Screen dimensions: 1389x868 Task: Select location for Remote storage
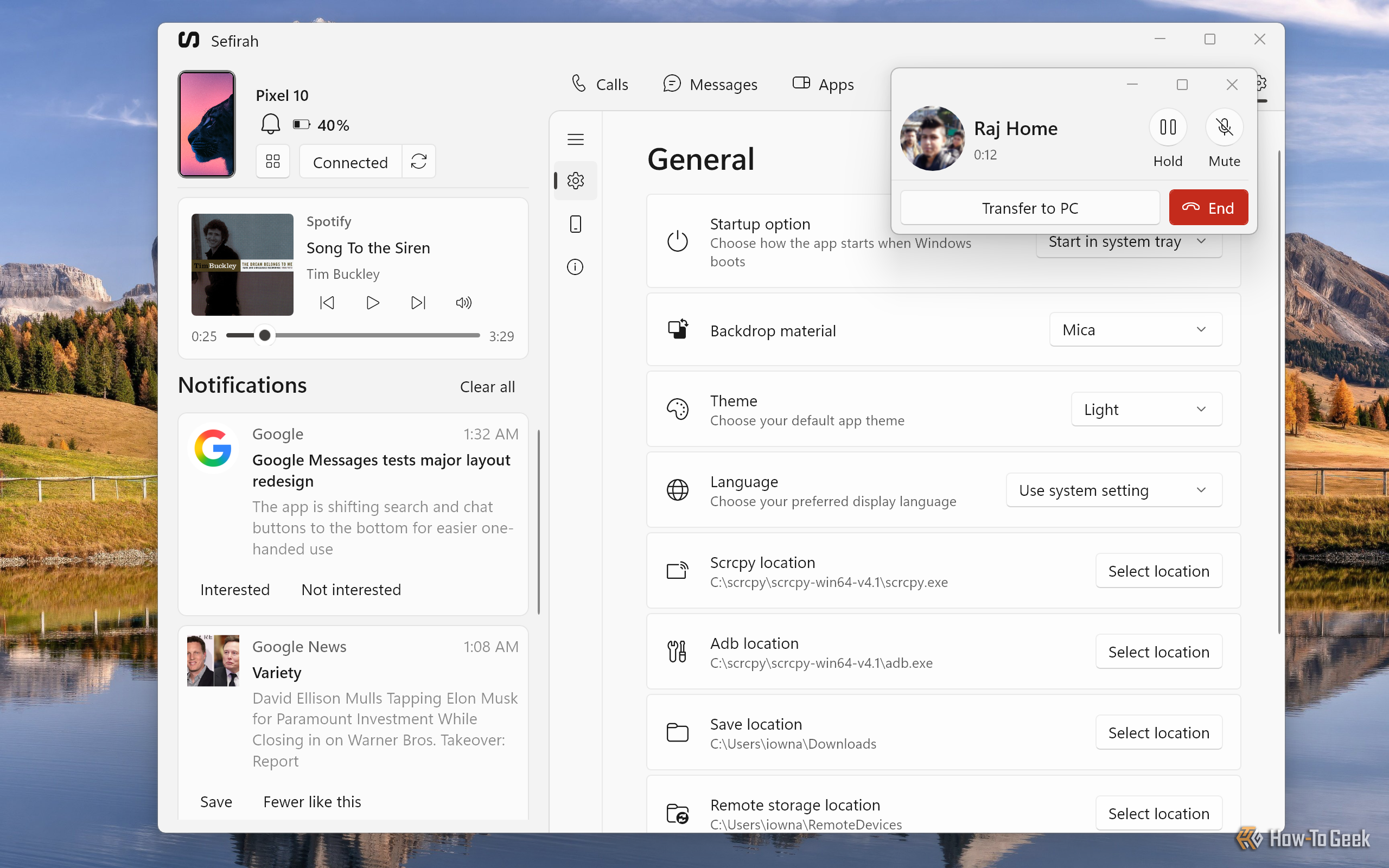(x=1158, y=814)
